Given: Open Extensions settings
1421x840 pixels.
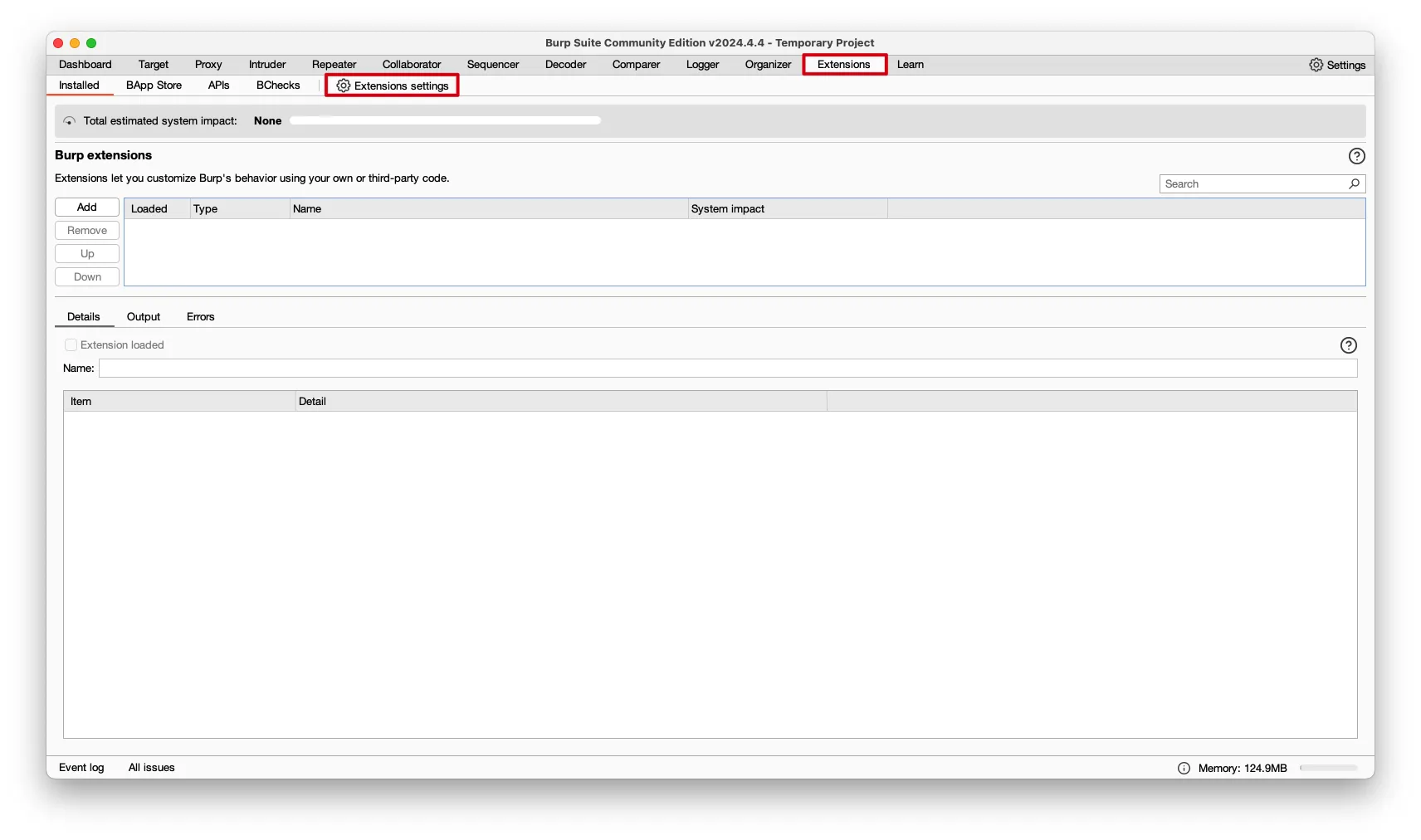Looking at the screenshot, I should 393,86.
